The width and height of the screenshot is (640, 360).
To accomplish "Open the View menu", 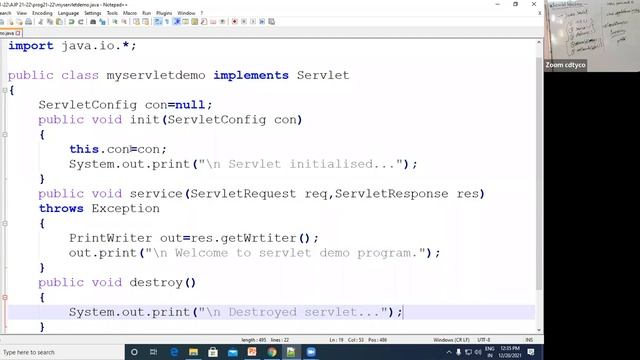I will click(x=22, y=13).
